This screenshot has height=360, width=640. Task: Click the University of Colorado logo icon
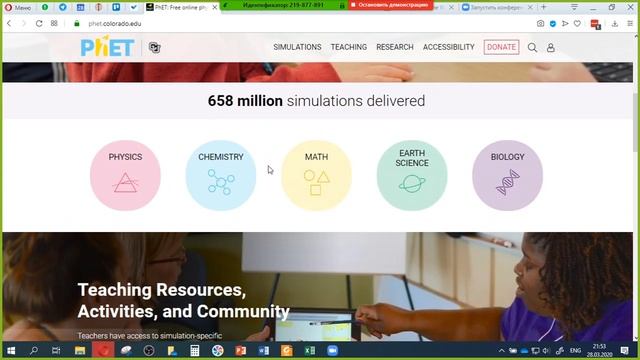155,48
